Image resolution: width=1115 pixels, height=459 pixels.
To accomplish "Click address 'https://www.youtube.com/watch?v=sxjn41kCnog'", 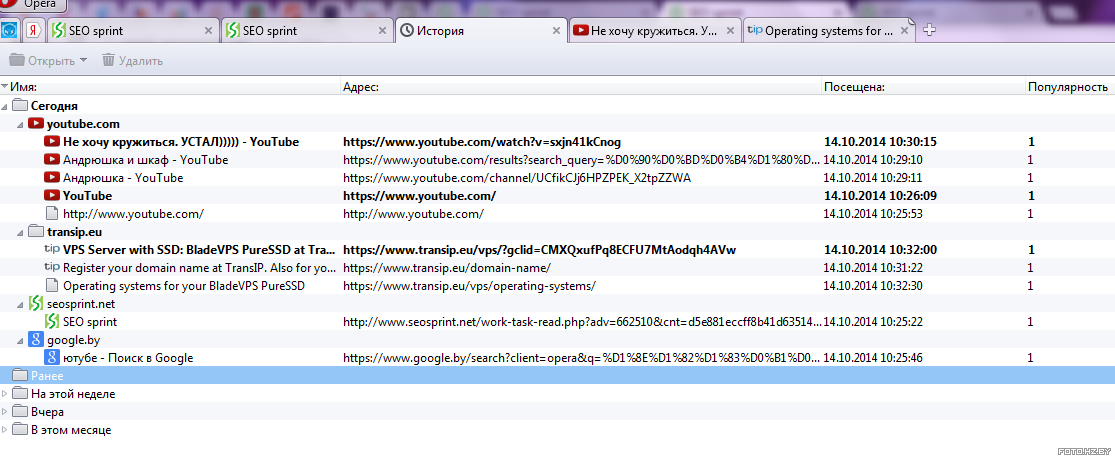I will click(482, 142).
